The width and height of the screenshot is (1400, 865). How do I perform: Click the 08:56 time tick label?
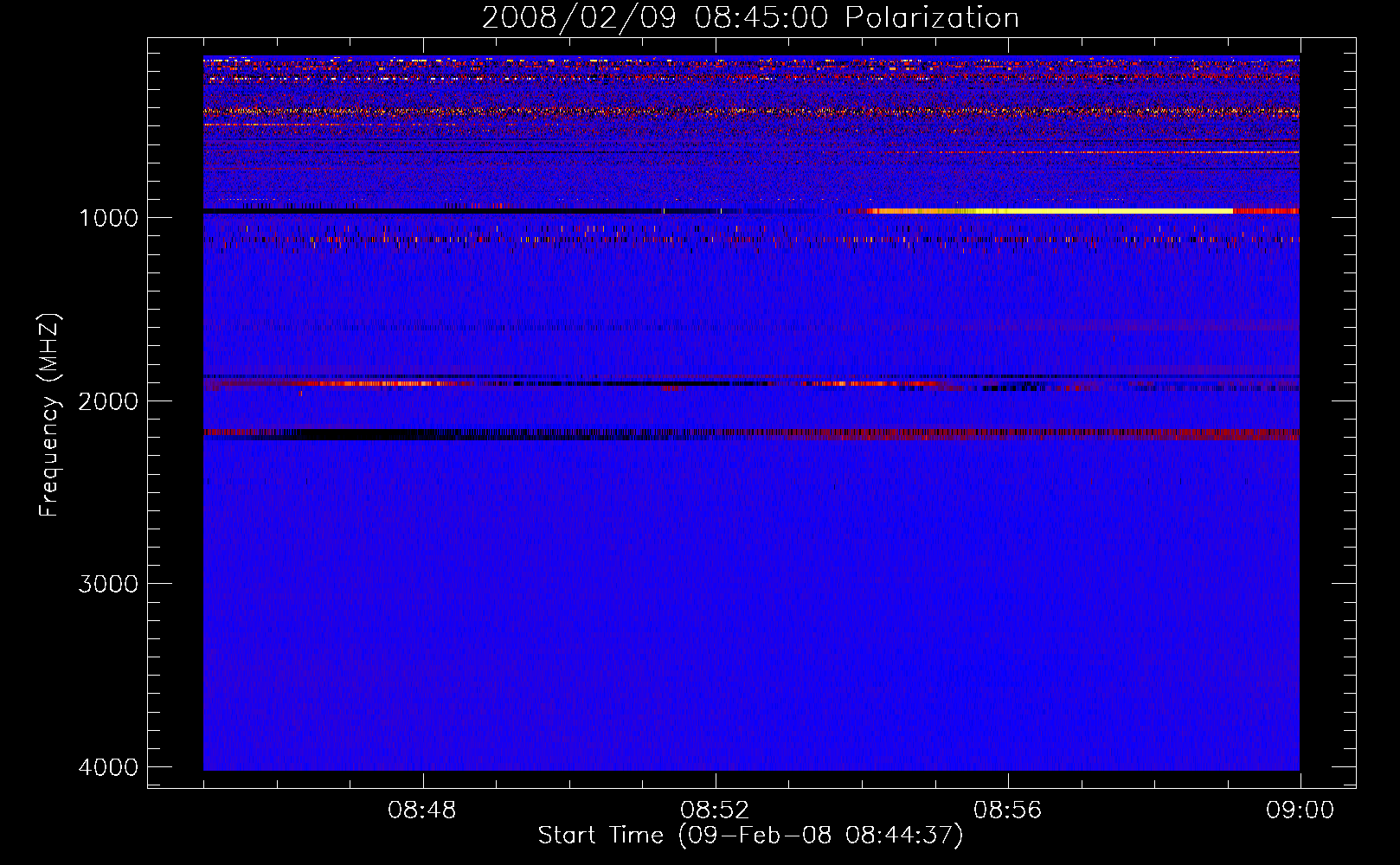point(1007,811)
